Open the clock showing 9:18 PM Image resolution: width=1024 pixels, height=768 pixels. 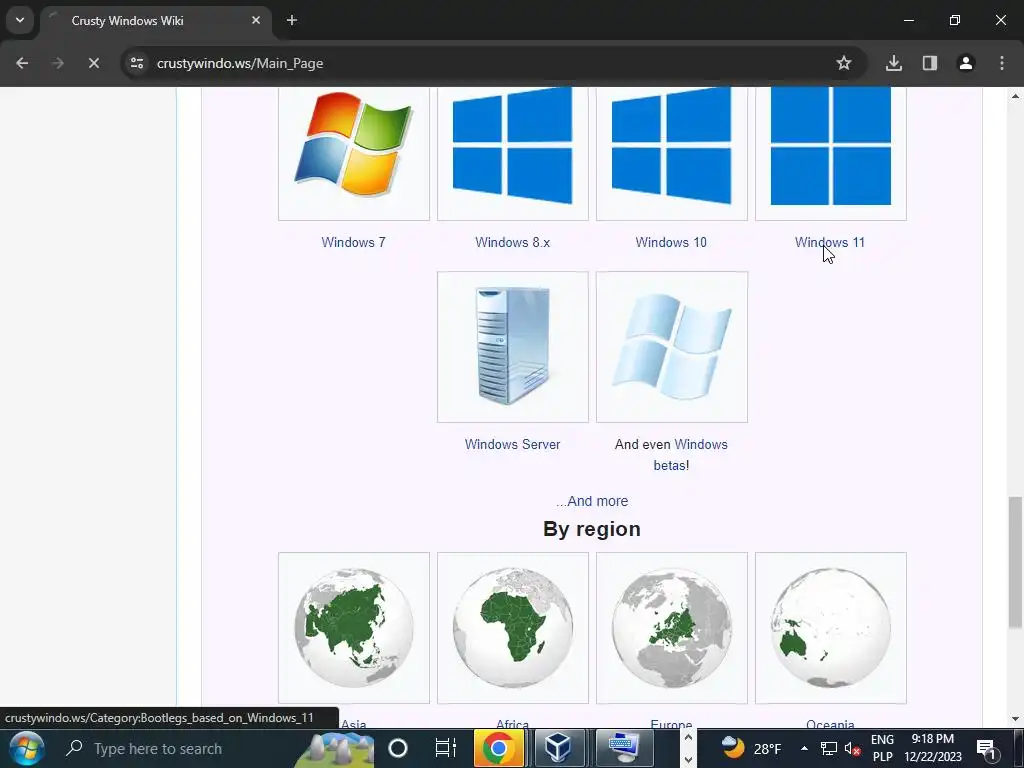tap(933, 748)
